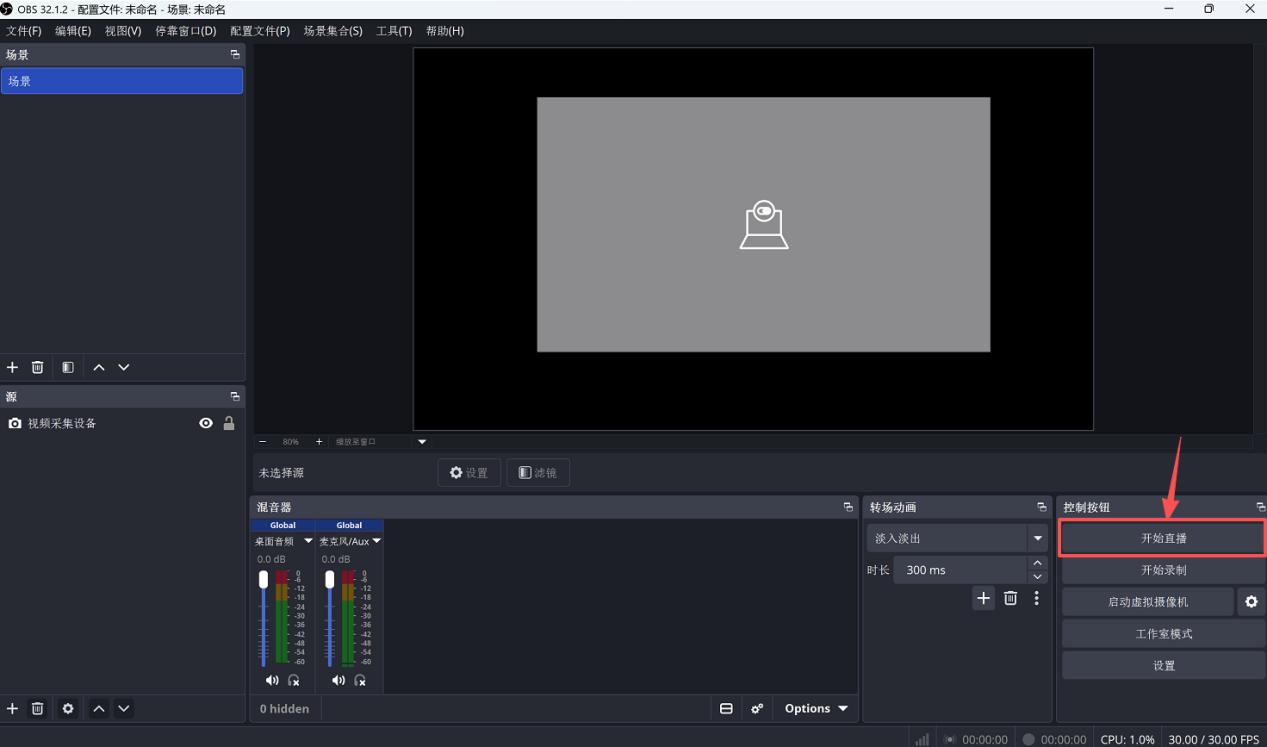
Task: Zoom out preview with minus icon
Action: tap(263, 442)
